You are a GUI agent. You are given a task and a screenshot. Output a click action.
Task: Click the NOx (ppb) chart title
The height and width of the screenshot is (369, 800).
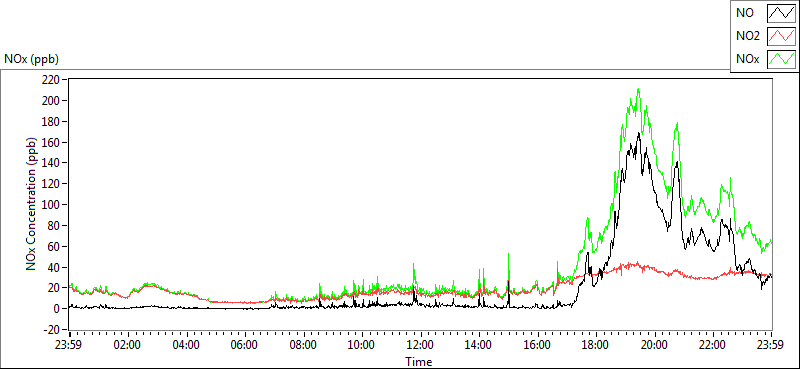coord(32,59)
